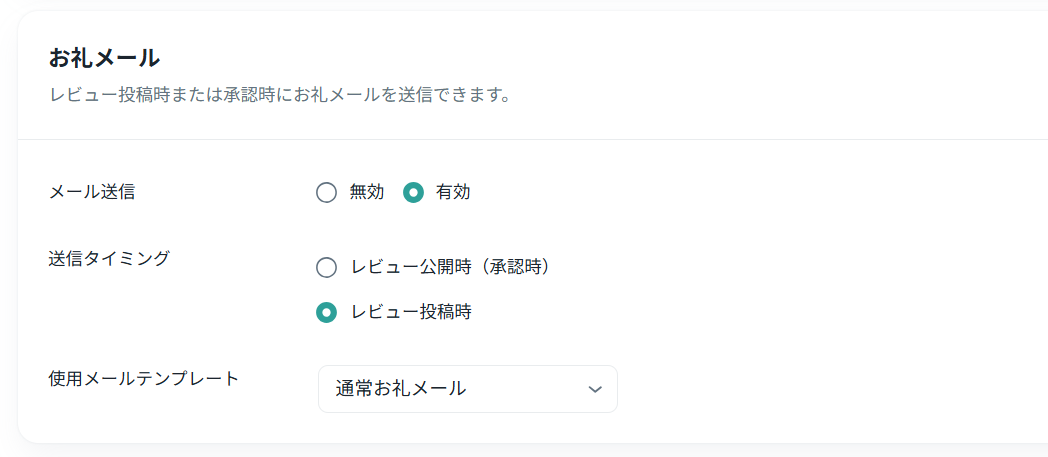Click the 送信タイミング field label
The height and width of the screenshot is (457, 1048).
(109, 258)
